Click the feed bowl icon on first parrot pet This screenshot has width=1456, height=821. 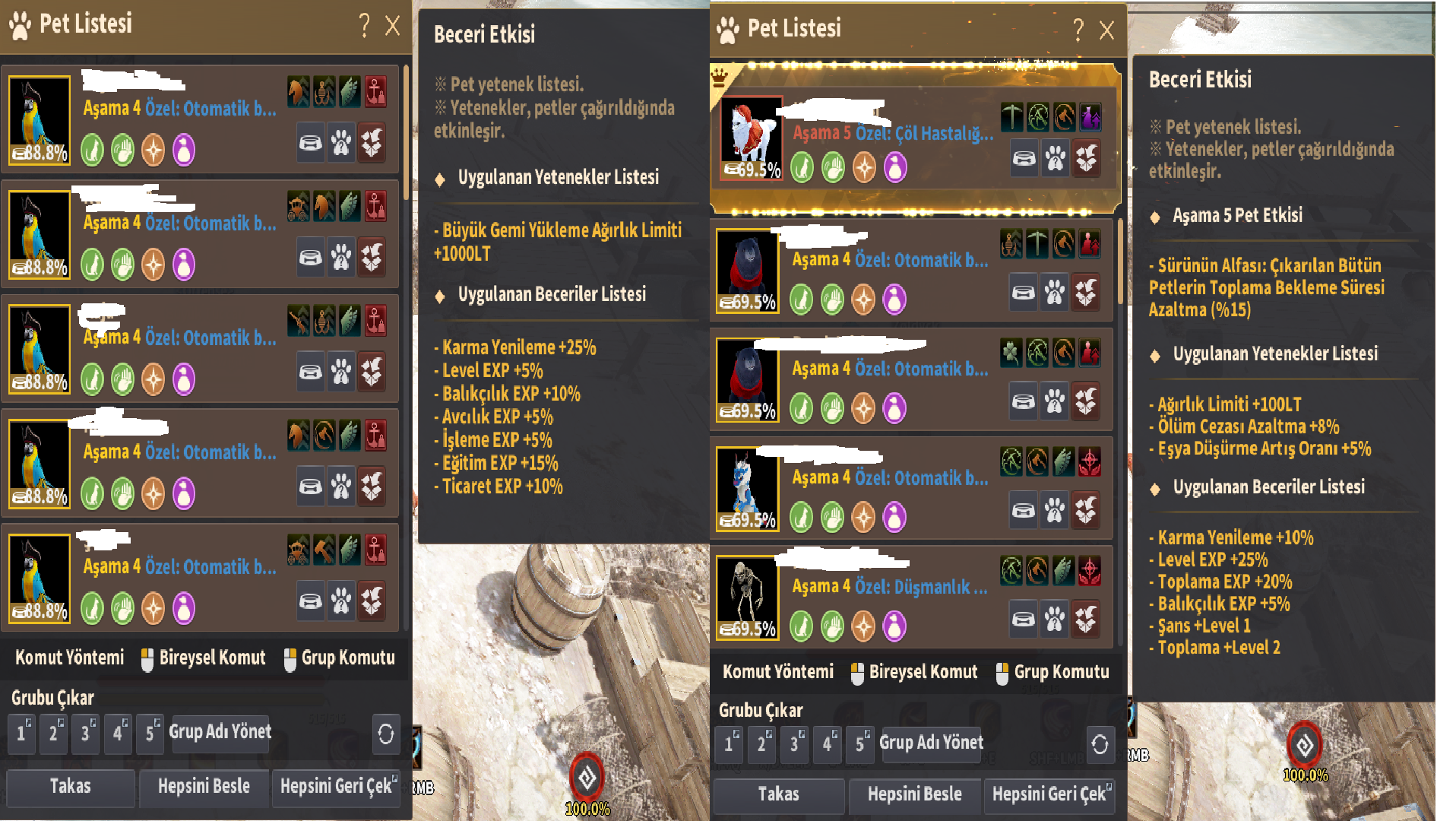point(310,142)
